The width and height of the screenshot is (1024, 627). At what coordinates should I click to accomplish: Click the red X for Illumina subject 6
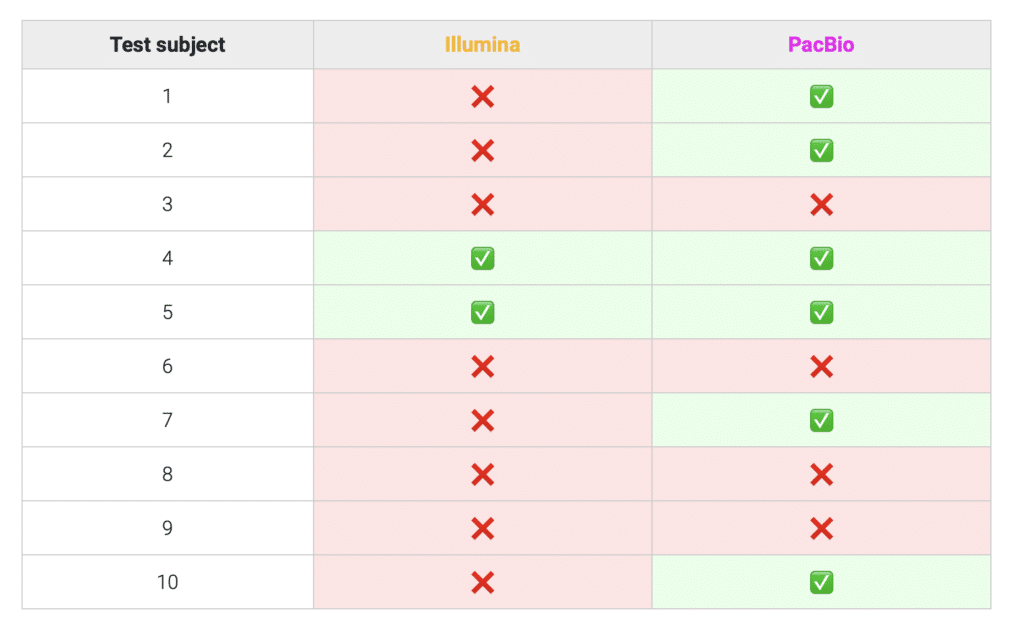[483, 366]
